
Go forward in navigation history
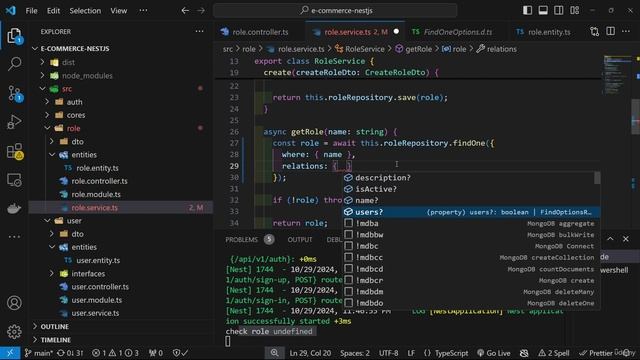[x=201, y=11]
